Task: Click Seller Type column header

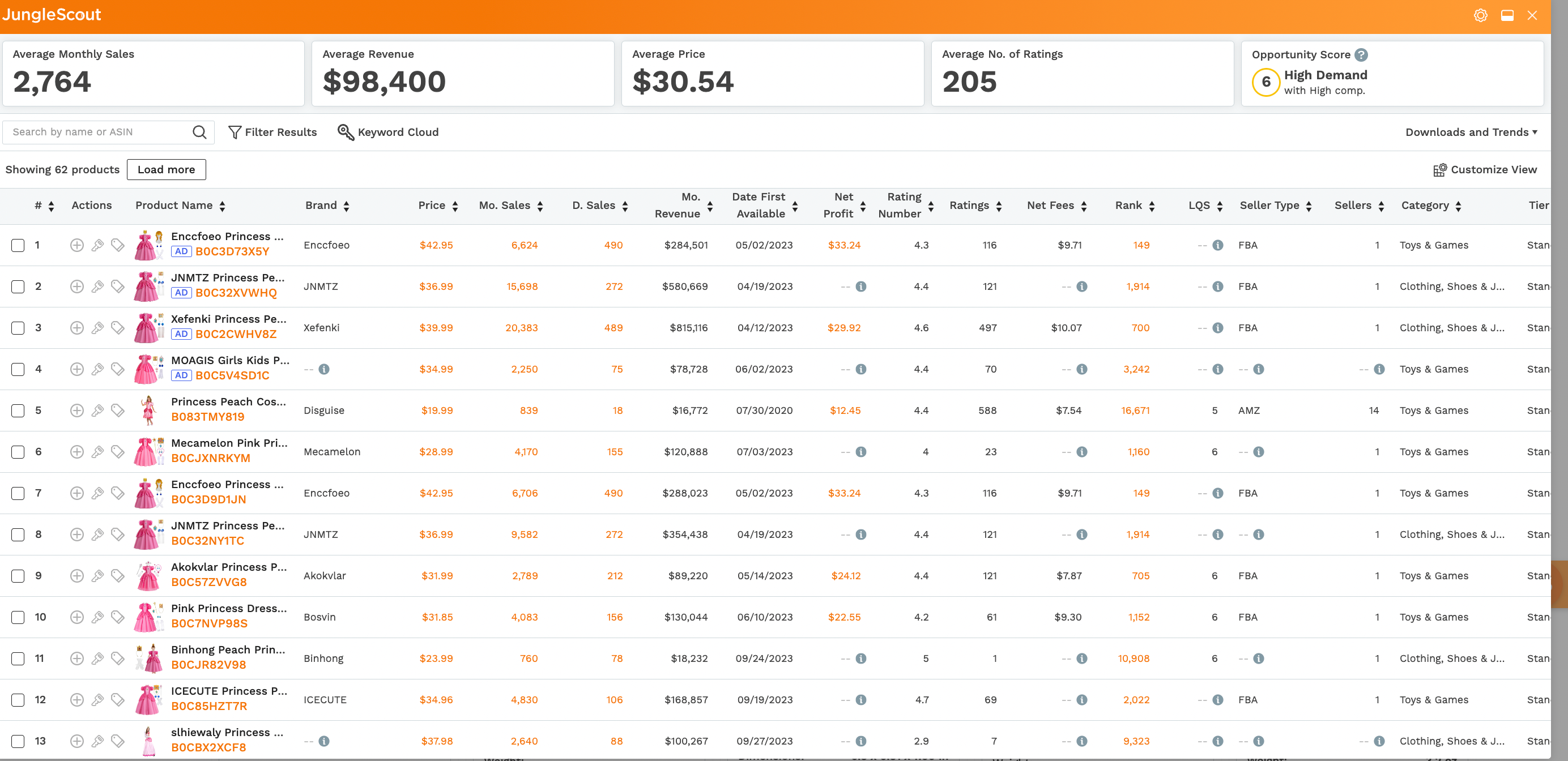Action: click(x=1269, y=206)
